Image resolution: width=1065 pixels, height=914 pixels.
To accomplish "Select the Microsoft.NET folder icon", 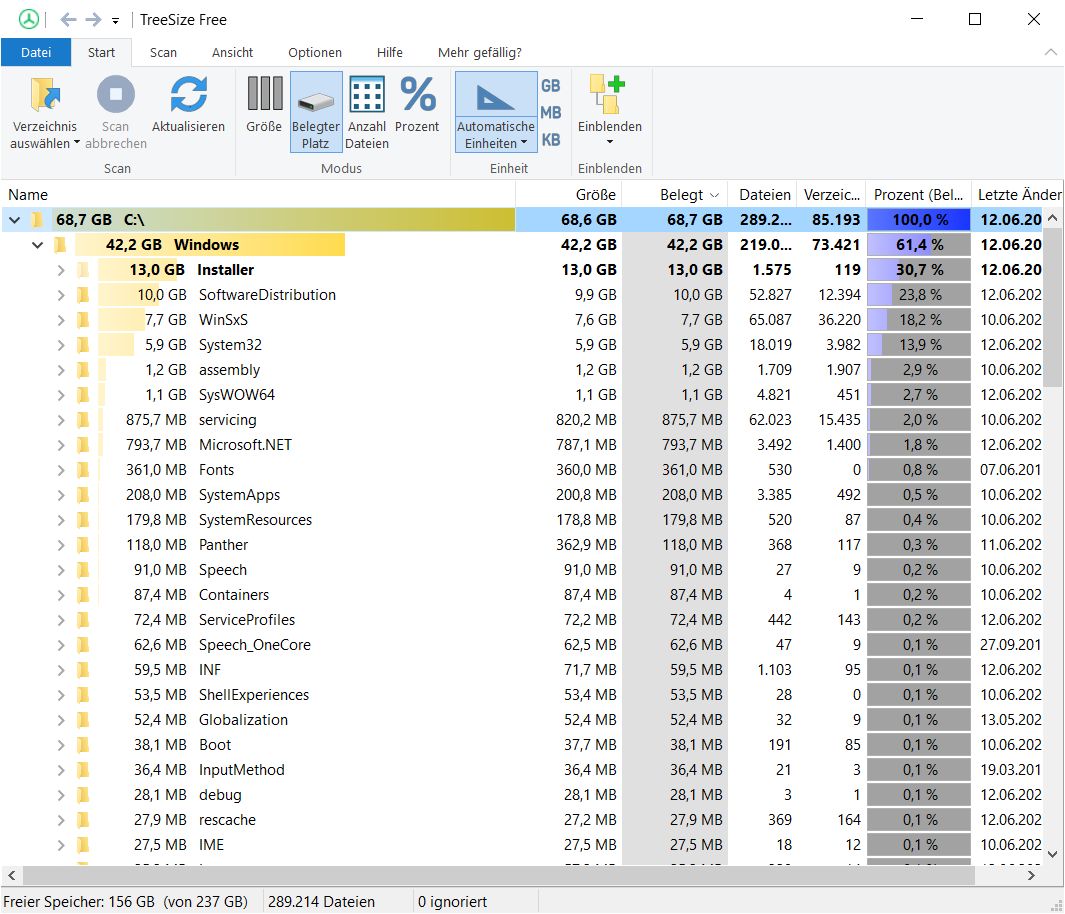I will (x=83, y=445).
